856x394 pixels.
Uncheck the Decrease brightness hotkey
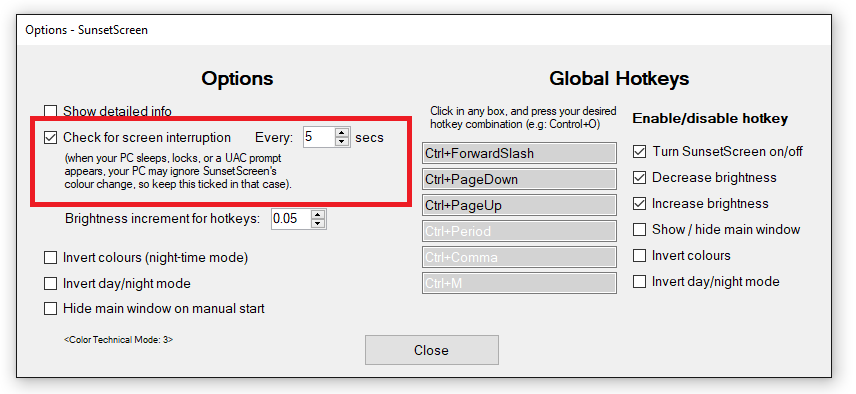pyautogui.click(x=639, y=178)
